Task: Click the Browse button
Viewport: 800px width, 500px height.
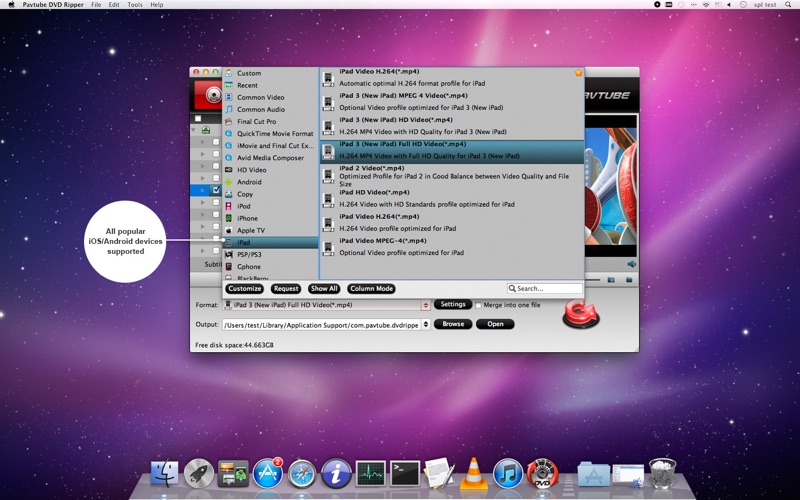Action: [x=453, y=324]
